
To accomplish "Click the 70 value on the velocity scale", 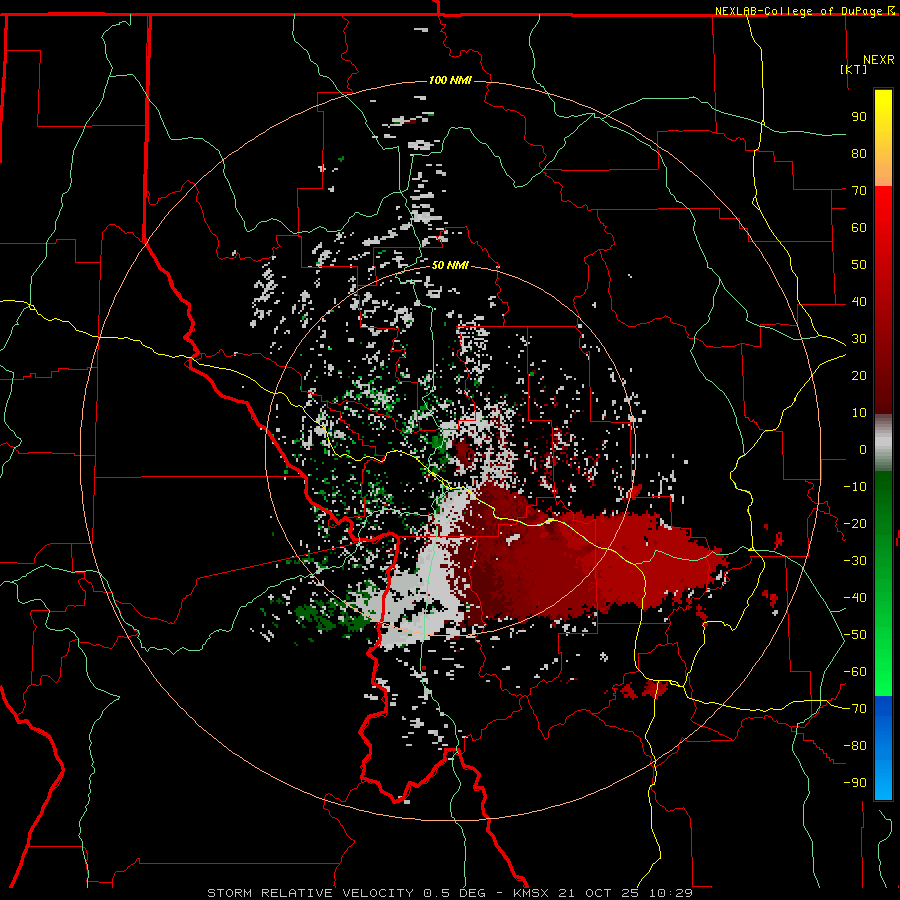I will (859, 191).
